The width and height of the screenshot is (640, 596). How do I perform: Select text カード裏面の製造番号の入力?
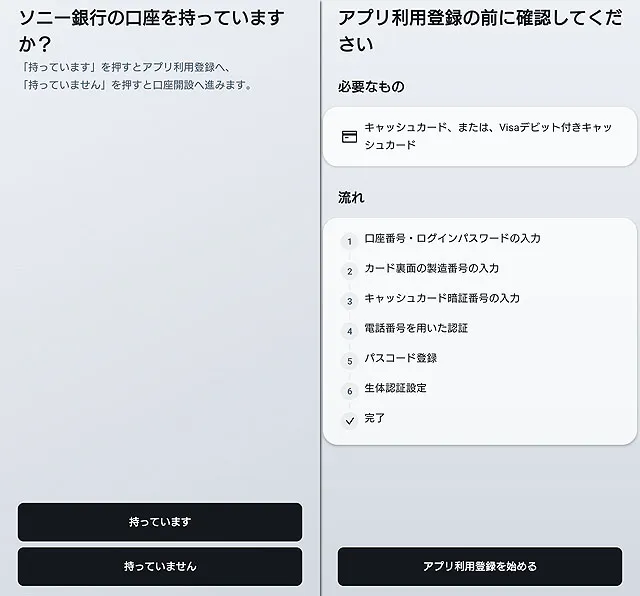[x=431, y=268]
